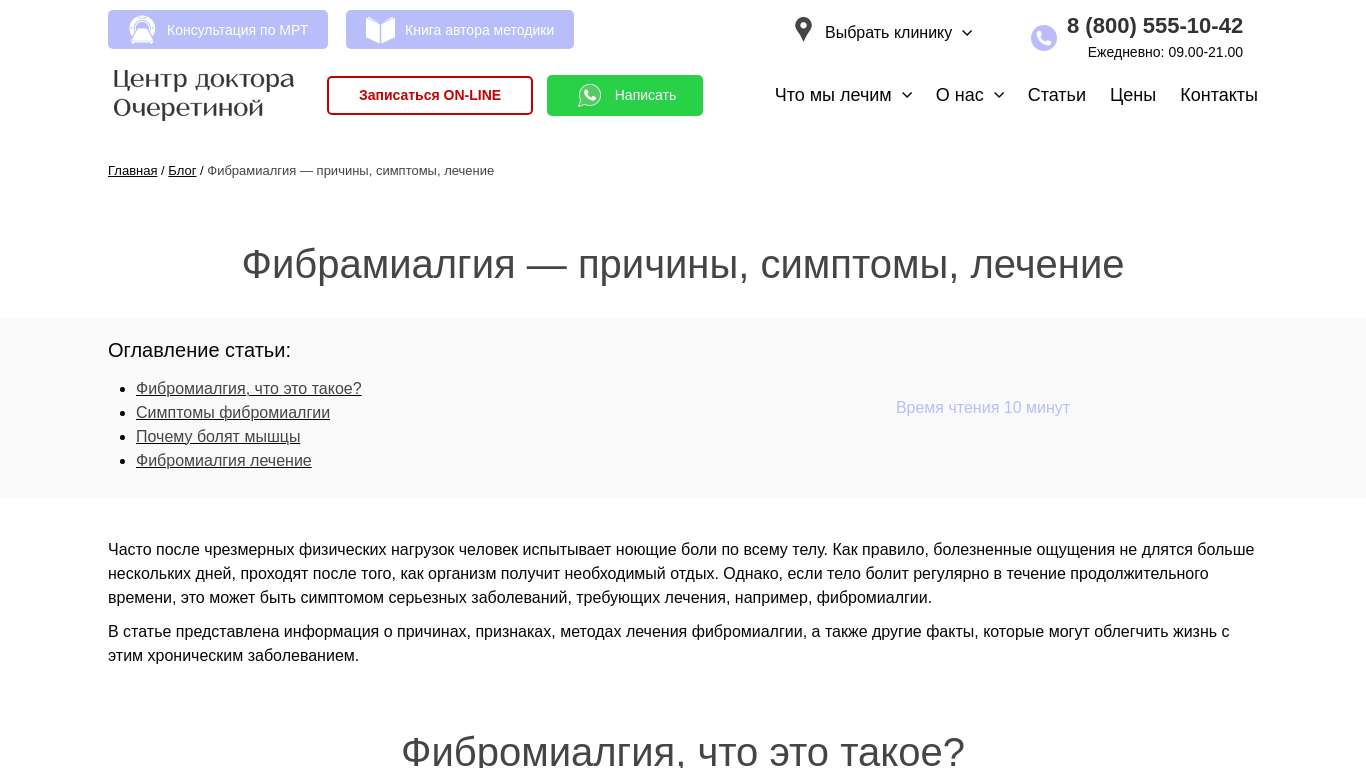Open the Цены page
Image resolution: width=1366 pixels, height=768 pixels.
click(1132, 95)
